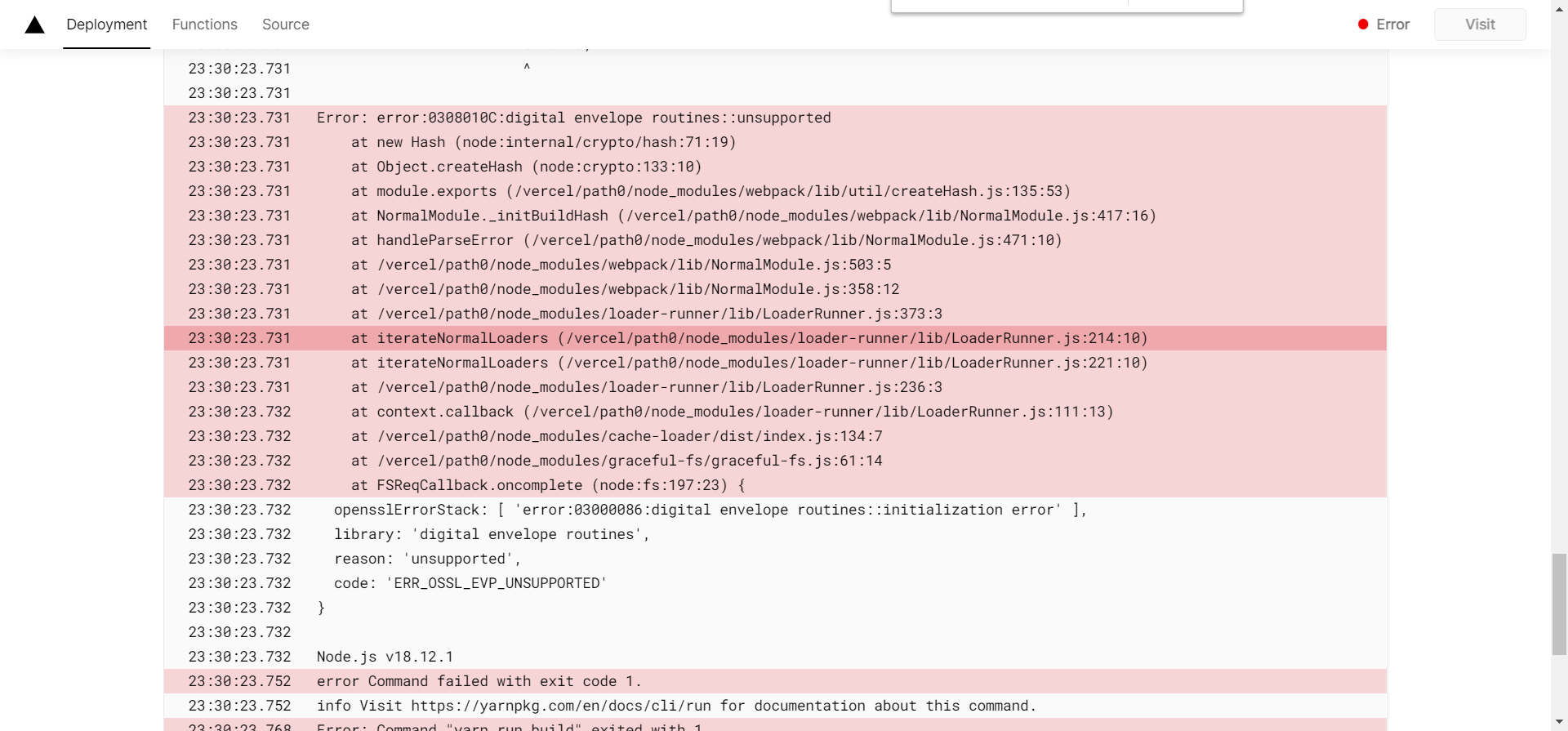The height and width of the screenshot is (731, 1568).
Task: Select the "reason: 'unsupported'" line
Action: [775, 559]
